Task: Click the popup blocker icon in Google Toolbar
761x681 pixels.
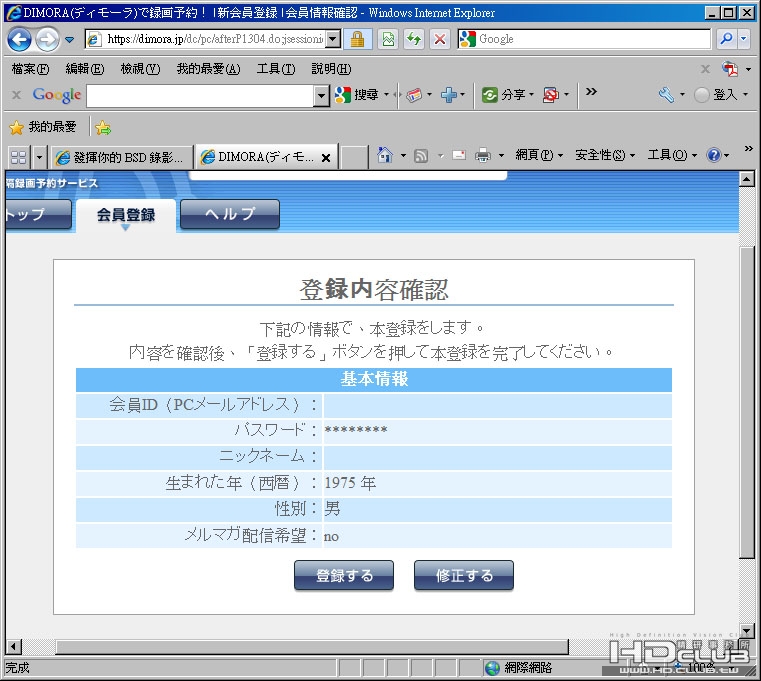Action: [x=551, y=95]
